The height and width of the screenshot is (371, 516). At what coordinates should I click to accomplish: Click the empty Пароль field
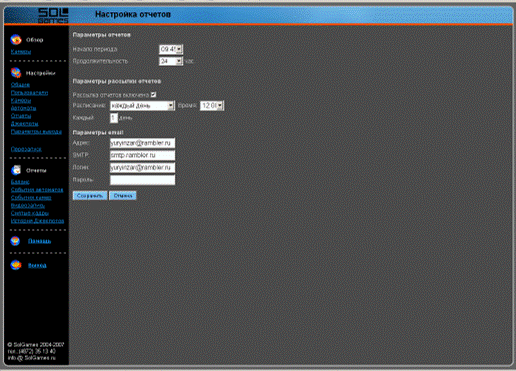pyautogui.click(x=142, y=180)
